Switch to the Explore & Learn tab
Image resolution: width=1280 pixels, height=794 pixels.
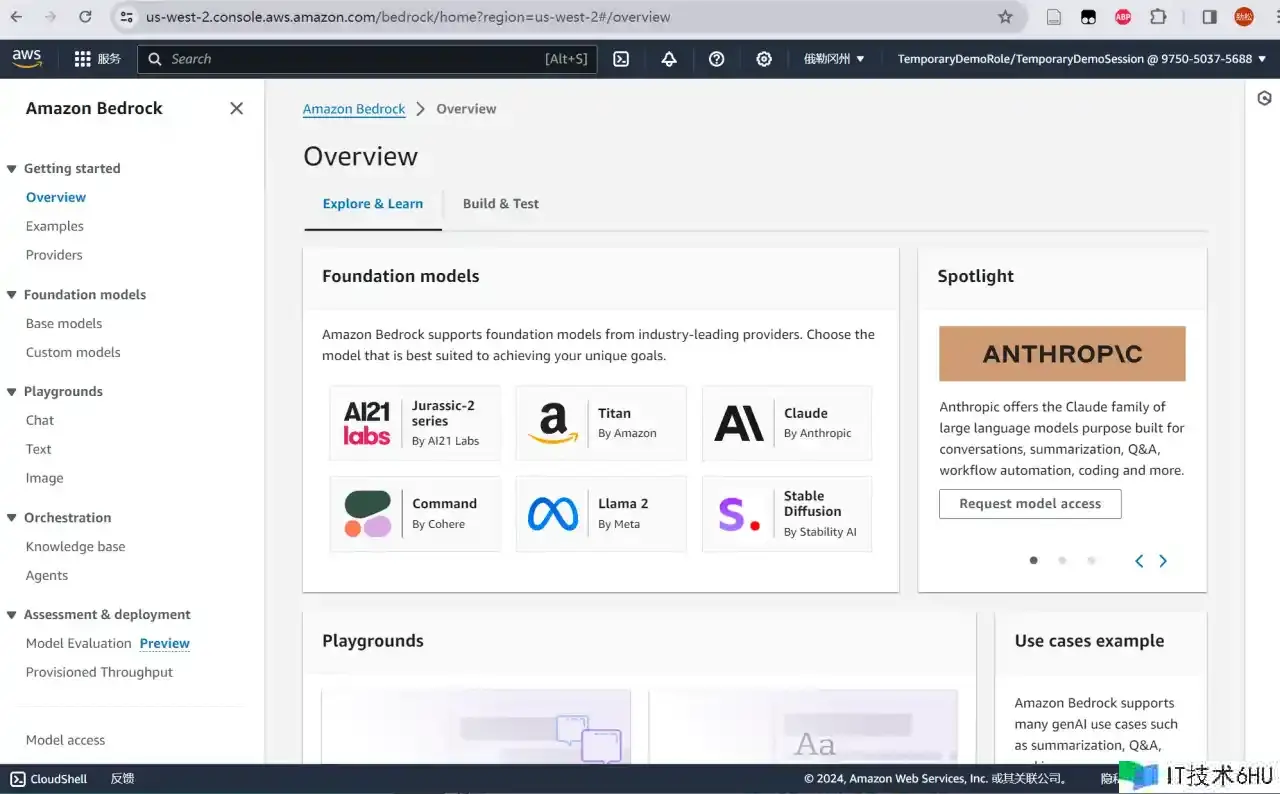tap(373, 204)
